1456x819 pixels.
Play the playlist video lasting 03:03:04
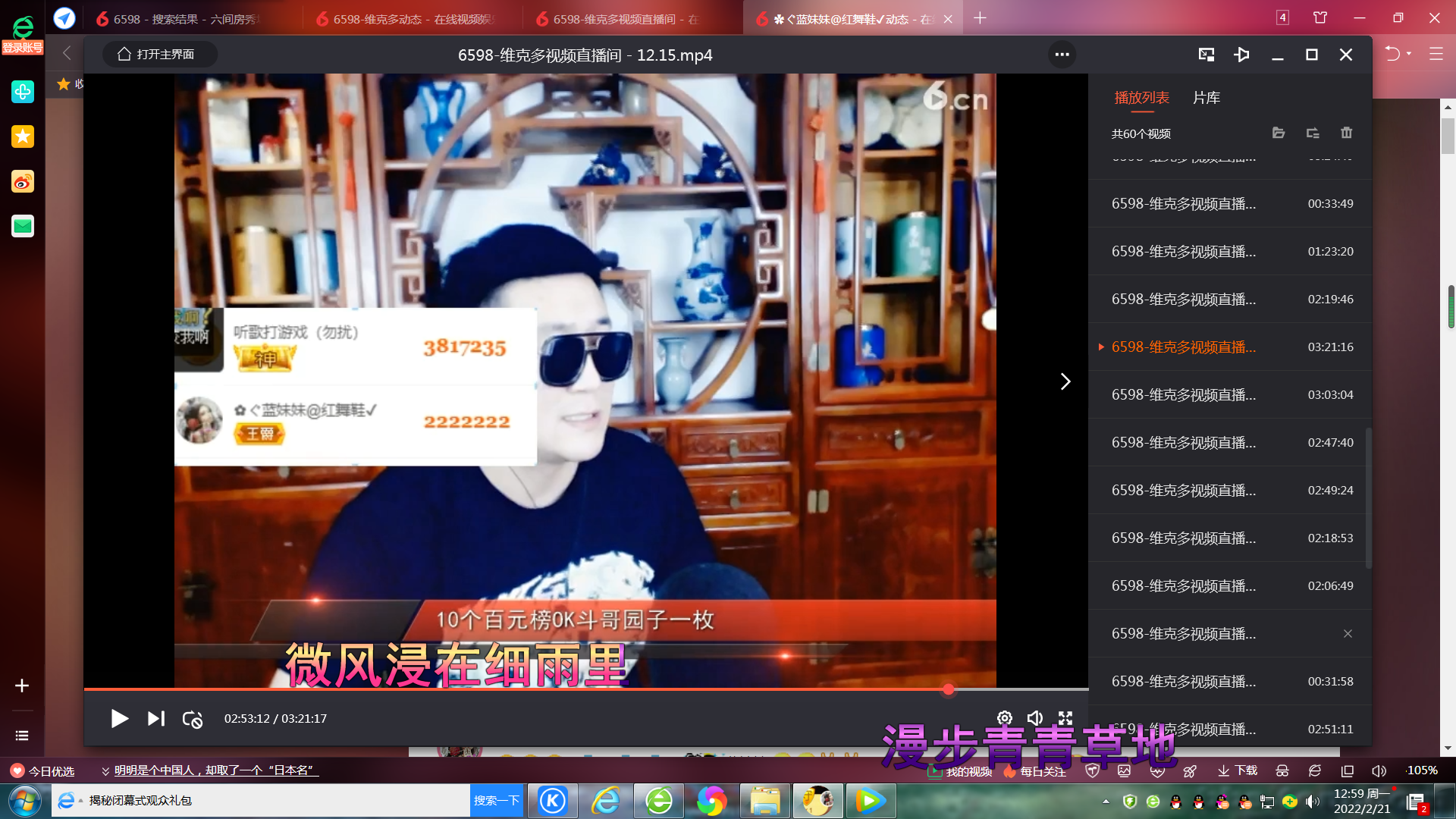(x=1230, y=394)
